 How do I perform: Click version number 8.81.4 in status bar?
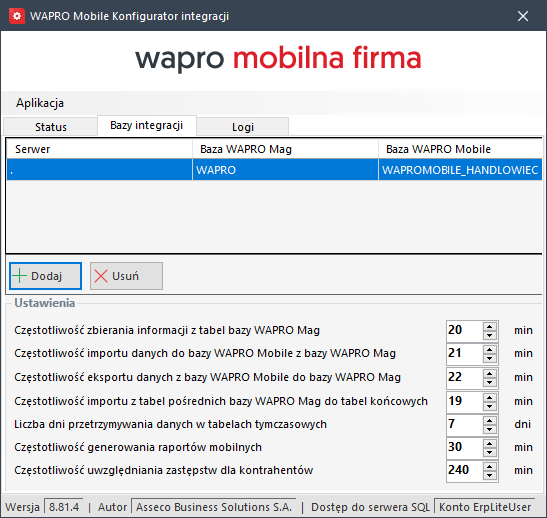(64, 507)
